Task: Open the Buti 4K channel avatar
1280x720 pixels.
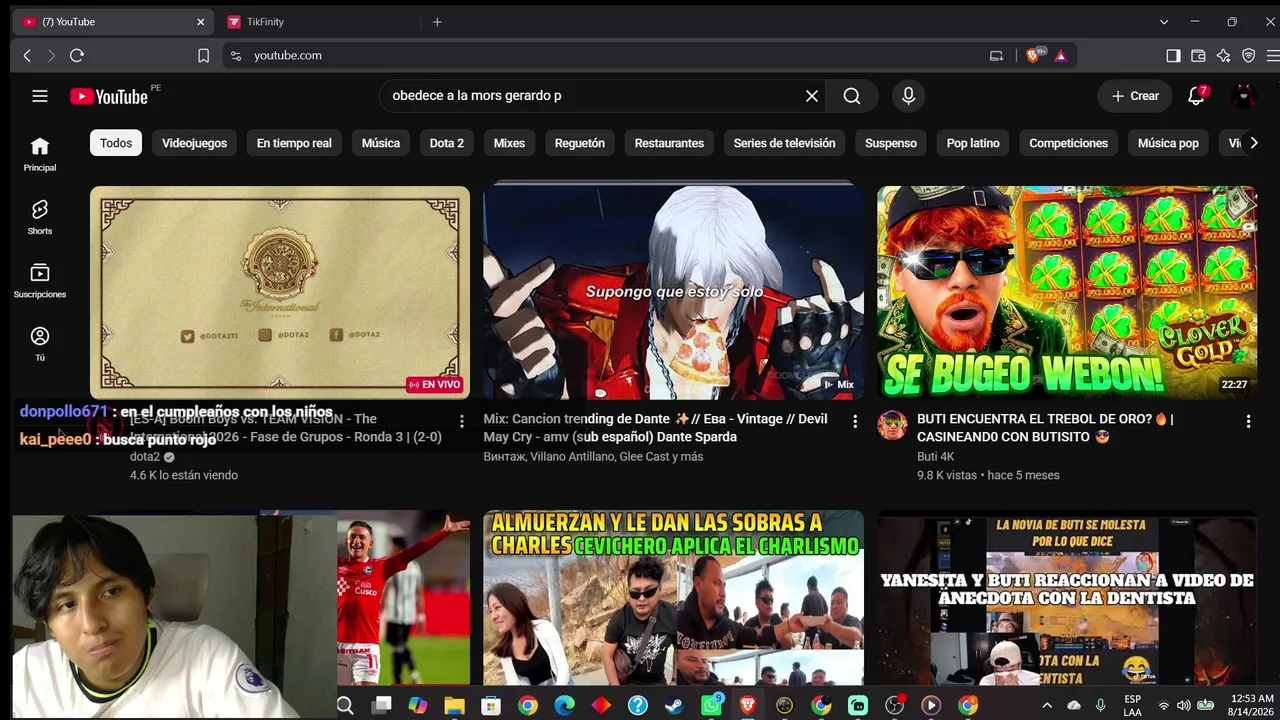Action: tap(892, 425)
